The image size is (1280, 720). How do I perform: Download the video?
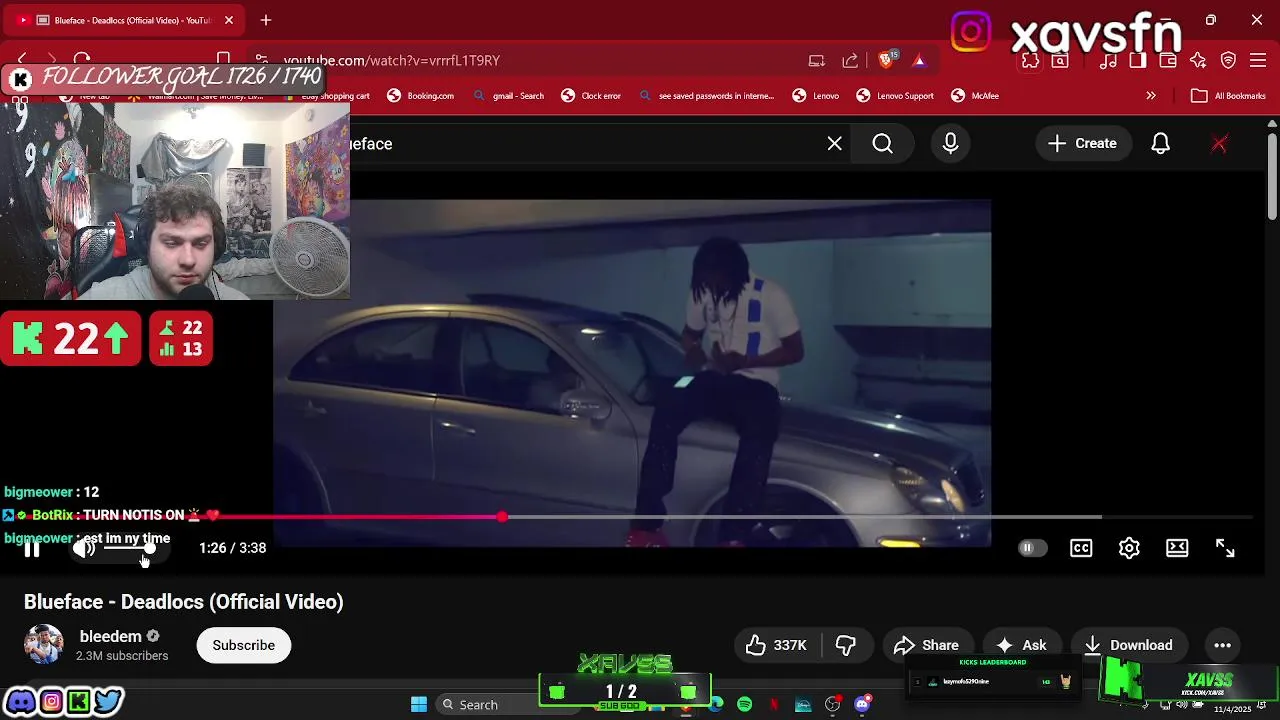pyautogui.click(x=1128, y=645)
